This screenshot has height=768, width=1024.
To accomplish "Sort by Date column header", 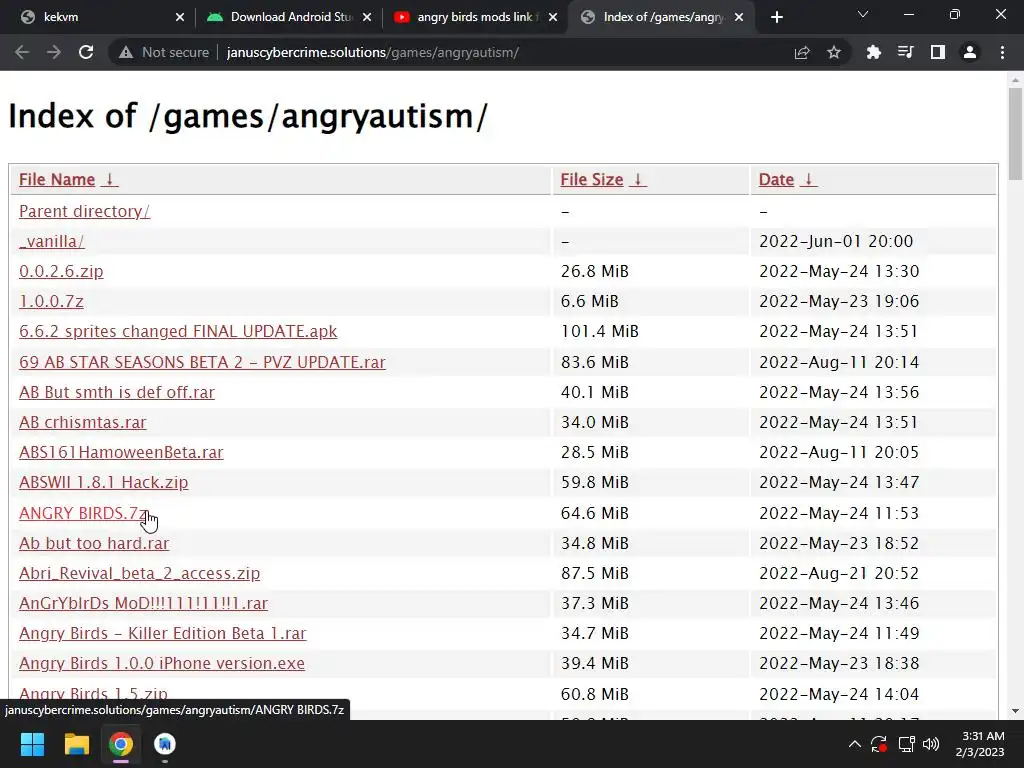I will click(776, 180).
